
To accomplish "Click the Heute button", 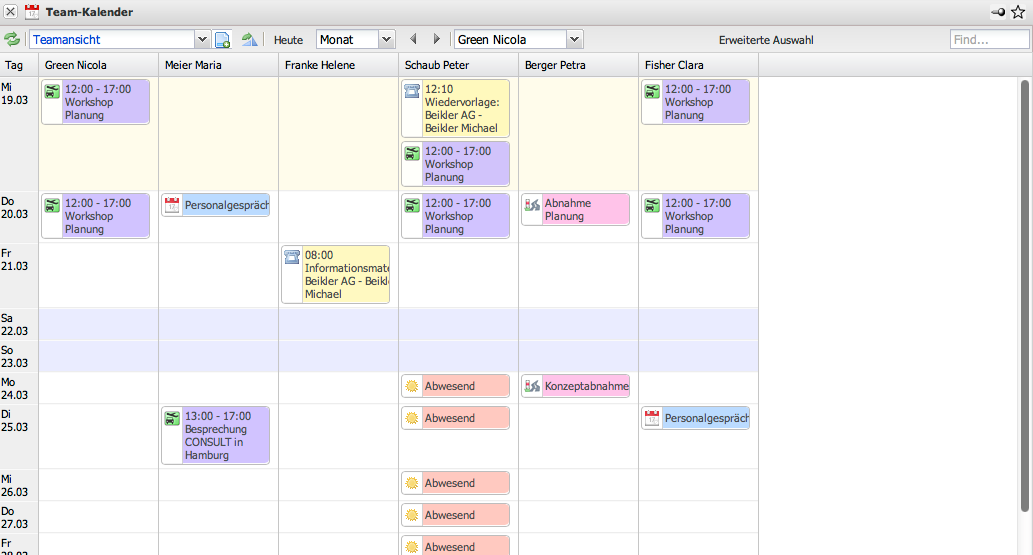I will 290,40.
